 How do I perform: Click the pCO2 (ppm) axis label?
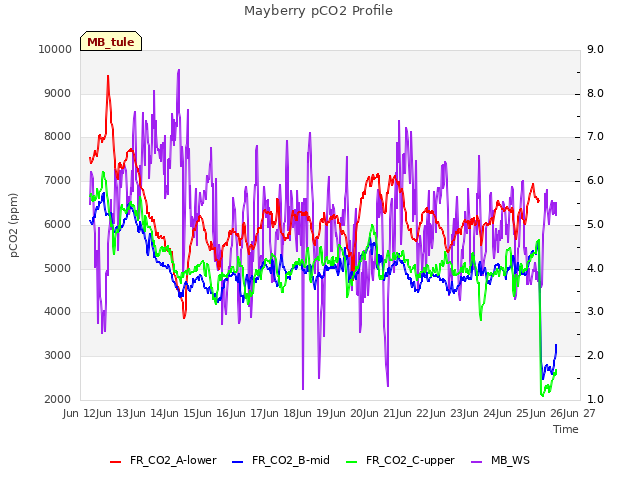click(13, 225)
